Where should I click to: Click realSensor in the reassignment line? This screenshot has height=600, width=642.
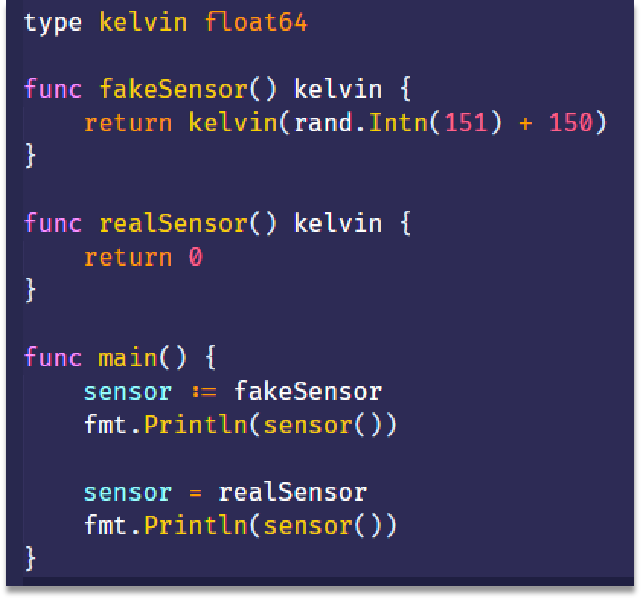pyautogui.click(x=292, y=492)
